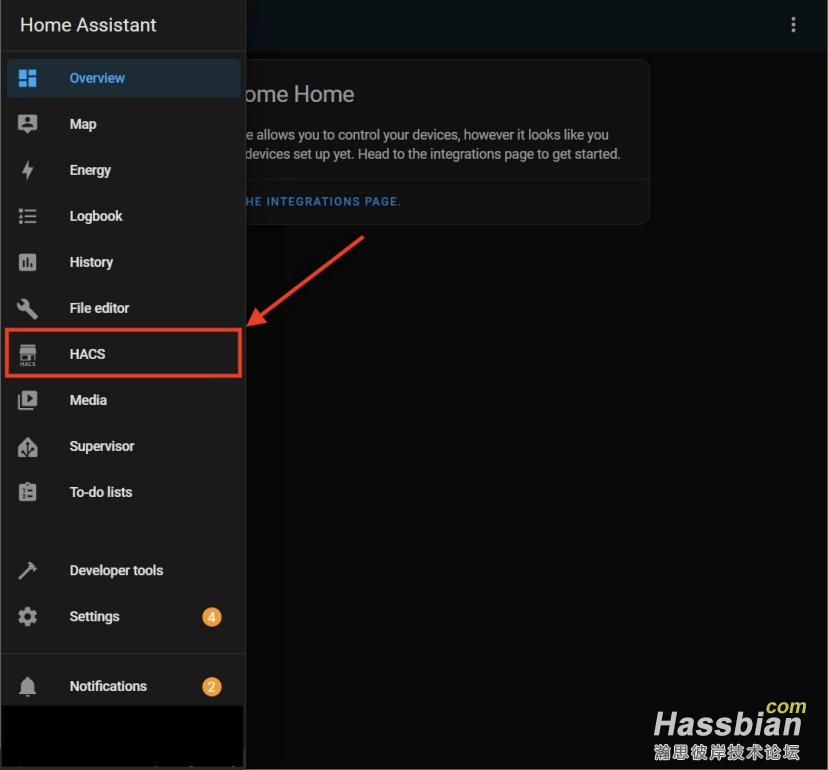Open the Media browser
Image resolution: width=828 pixels, height=770 pixels.
pos(124,400)
